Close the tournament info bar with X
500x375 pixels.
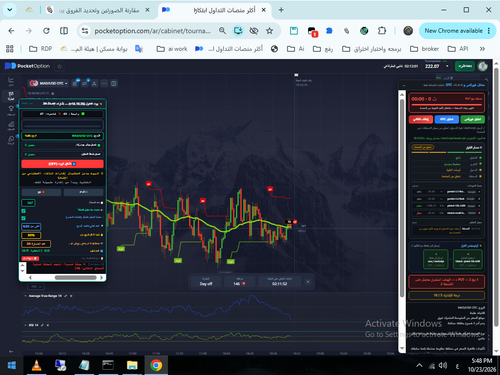(308, 282)
